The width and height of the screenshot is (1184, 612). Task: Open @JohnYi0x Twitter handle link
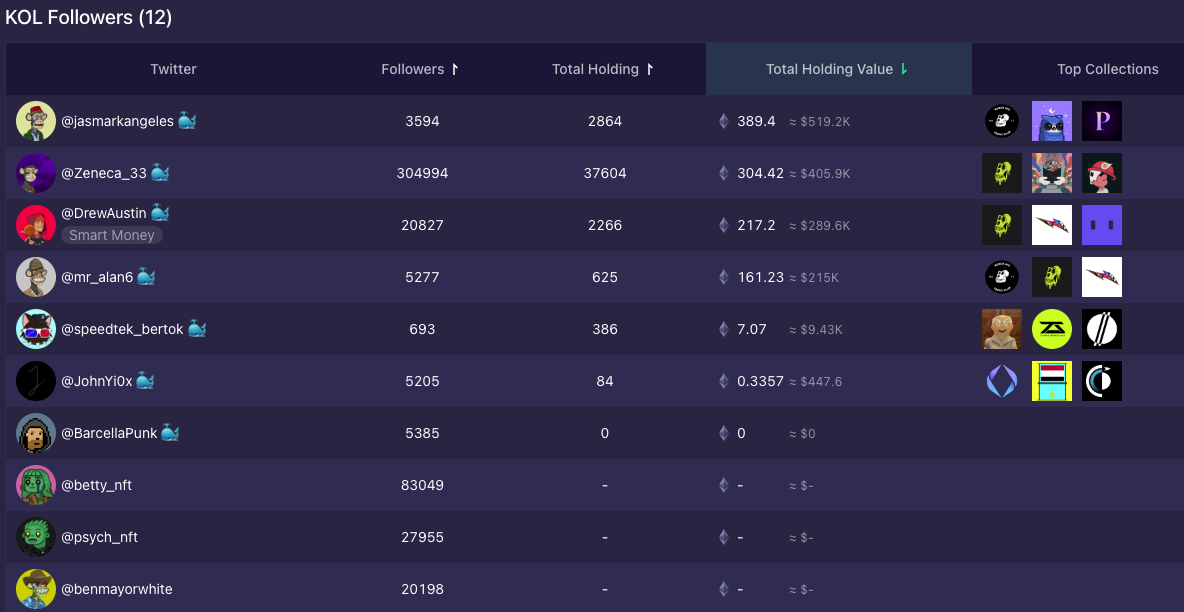click(96, 382)
